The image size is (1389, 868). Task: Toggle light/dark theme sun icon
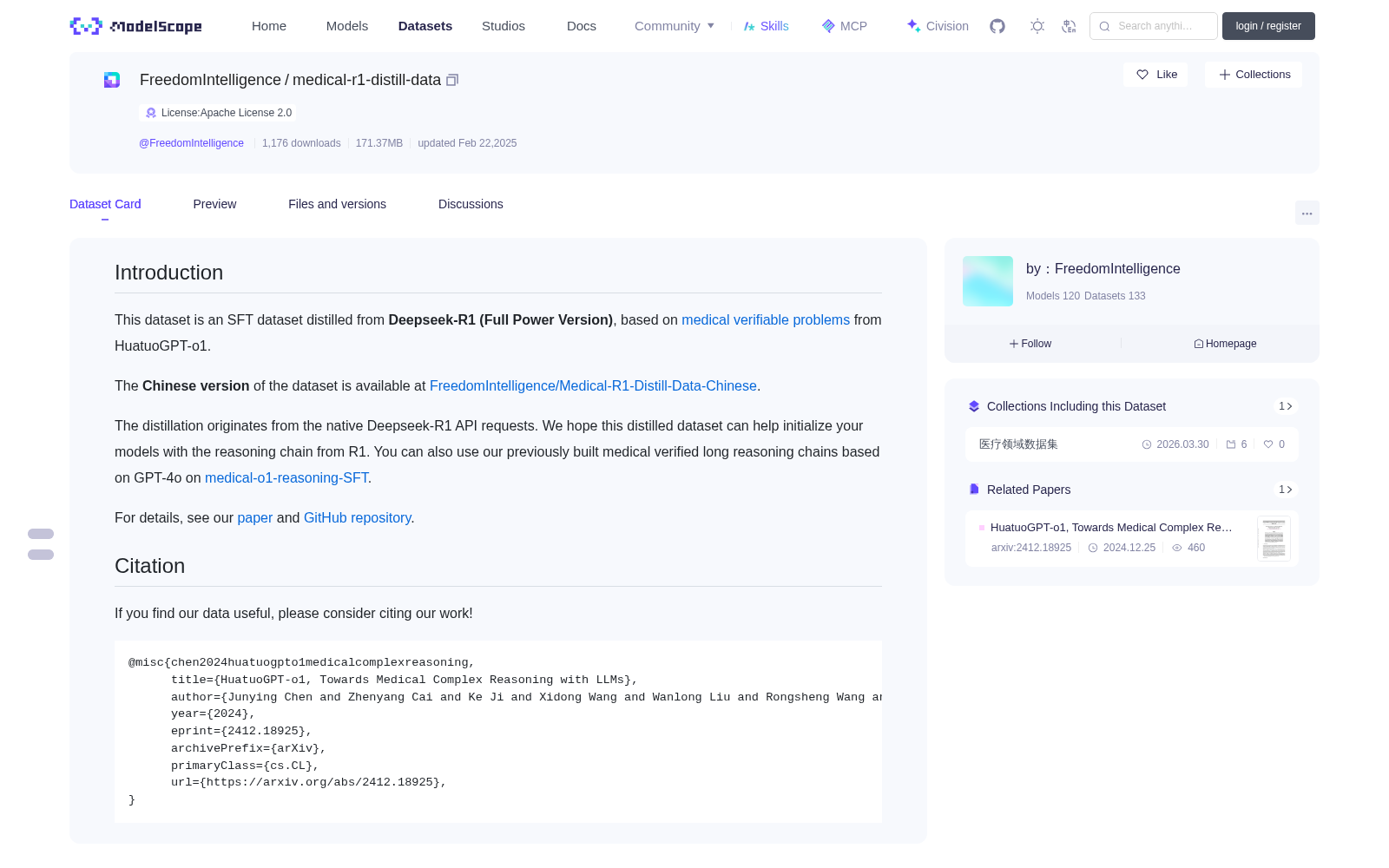click(x=1037, y=26)
